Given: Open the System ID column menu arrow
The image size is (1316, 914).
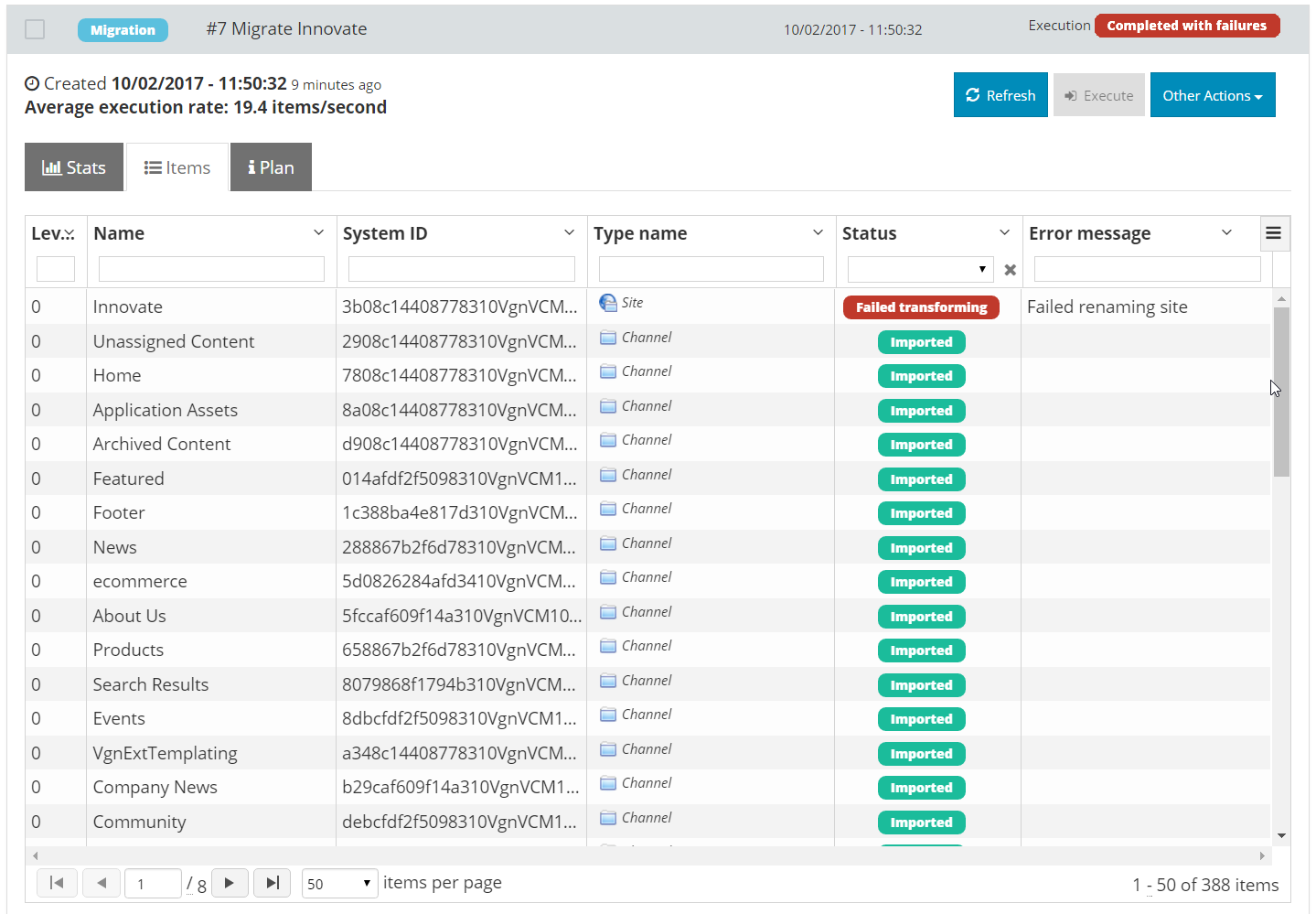Looking at the screenshot, I should (569, 232).
